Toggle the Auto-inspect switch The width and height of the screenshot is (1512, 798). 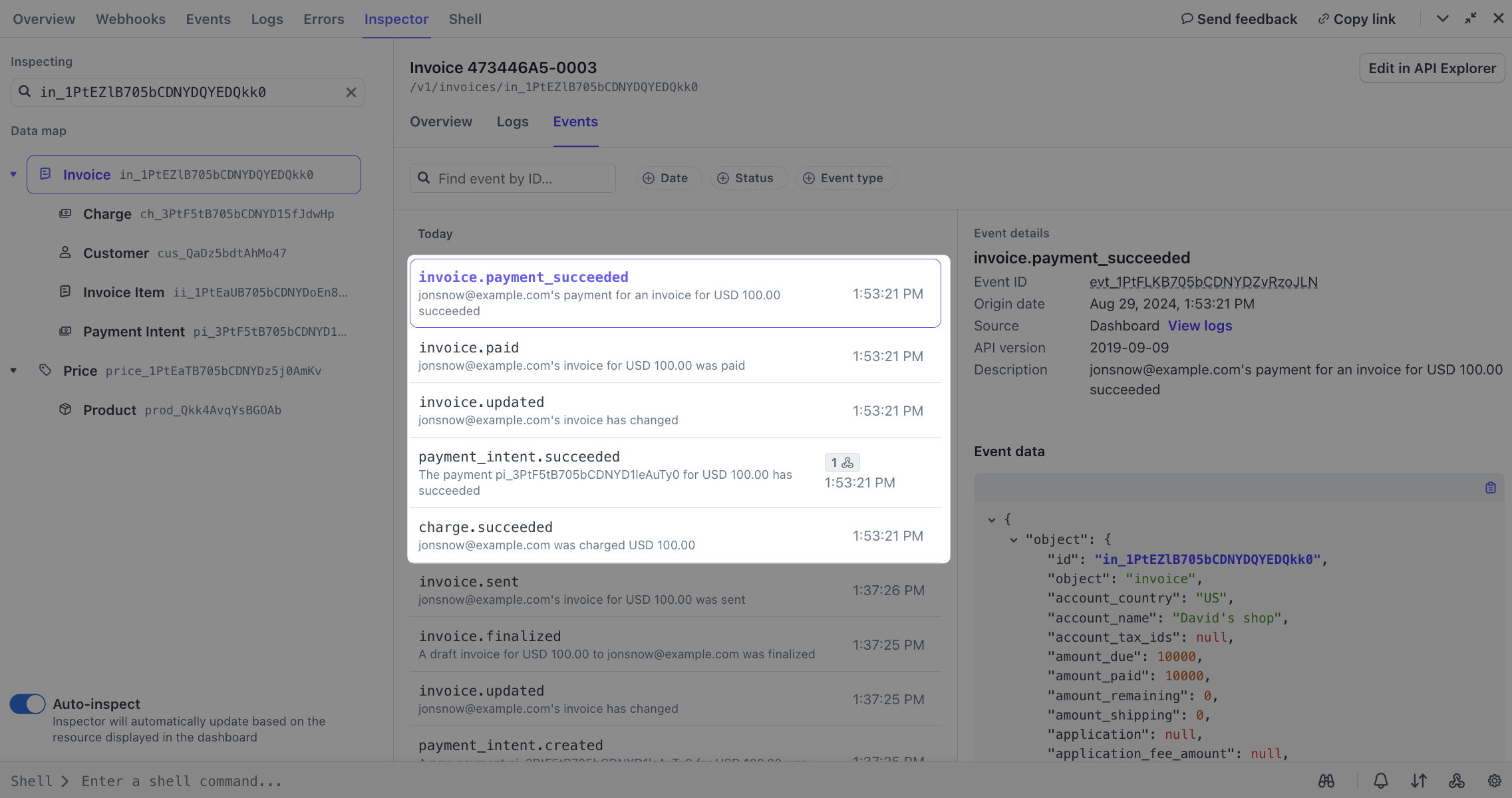point(28,704)
